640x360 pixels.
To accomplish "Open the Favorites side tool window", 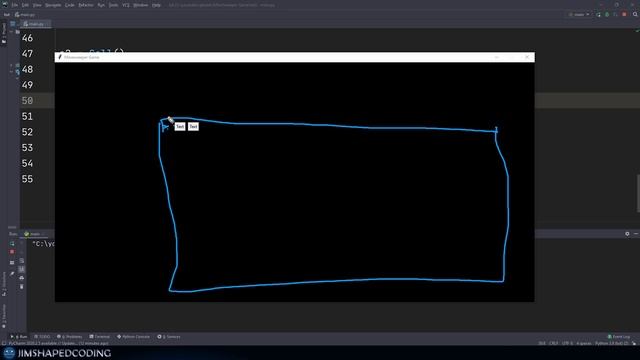I will (4, 316).
